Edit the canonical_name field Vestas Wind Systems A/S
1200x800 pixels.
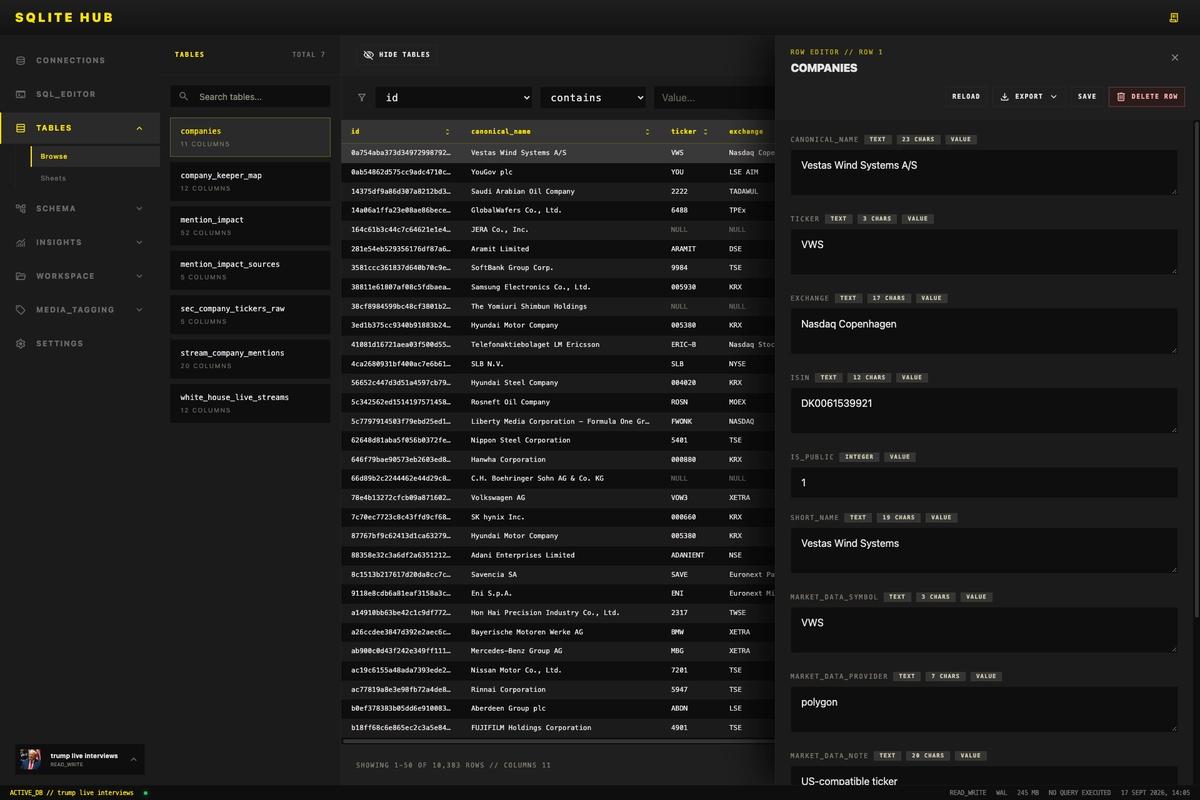click(x=984, y=172)
